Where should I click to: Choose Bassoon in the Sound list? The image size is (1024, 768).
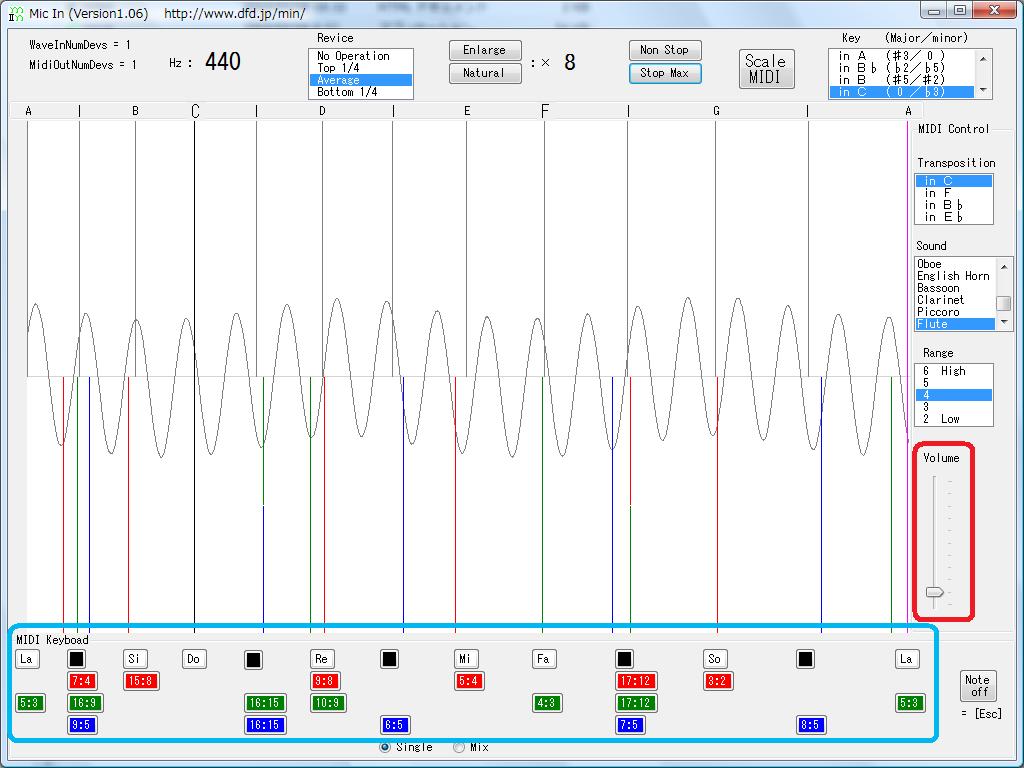pyautogui.click(x=955, y=288)
